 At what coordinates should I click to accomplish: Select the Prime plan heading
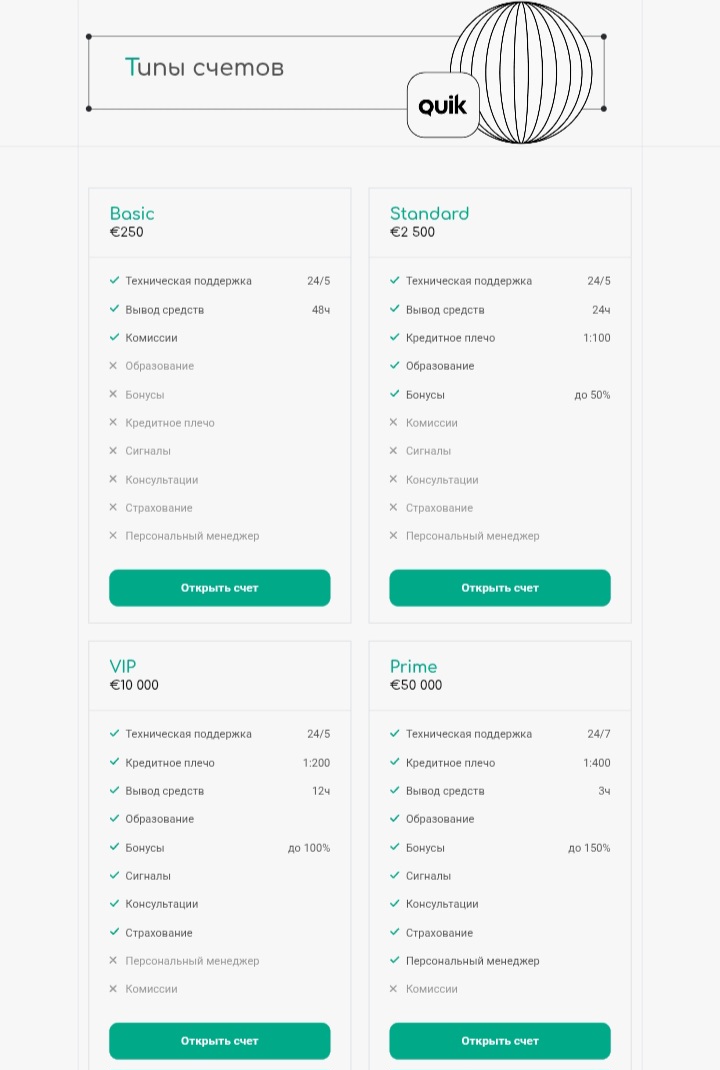tap(413, 666)
